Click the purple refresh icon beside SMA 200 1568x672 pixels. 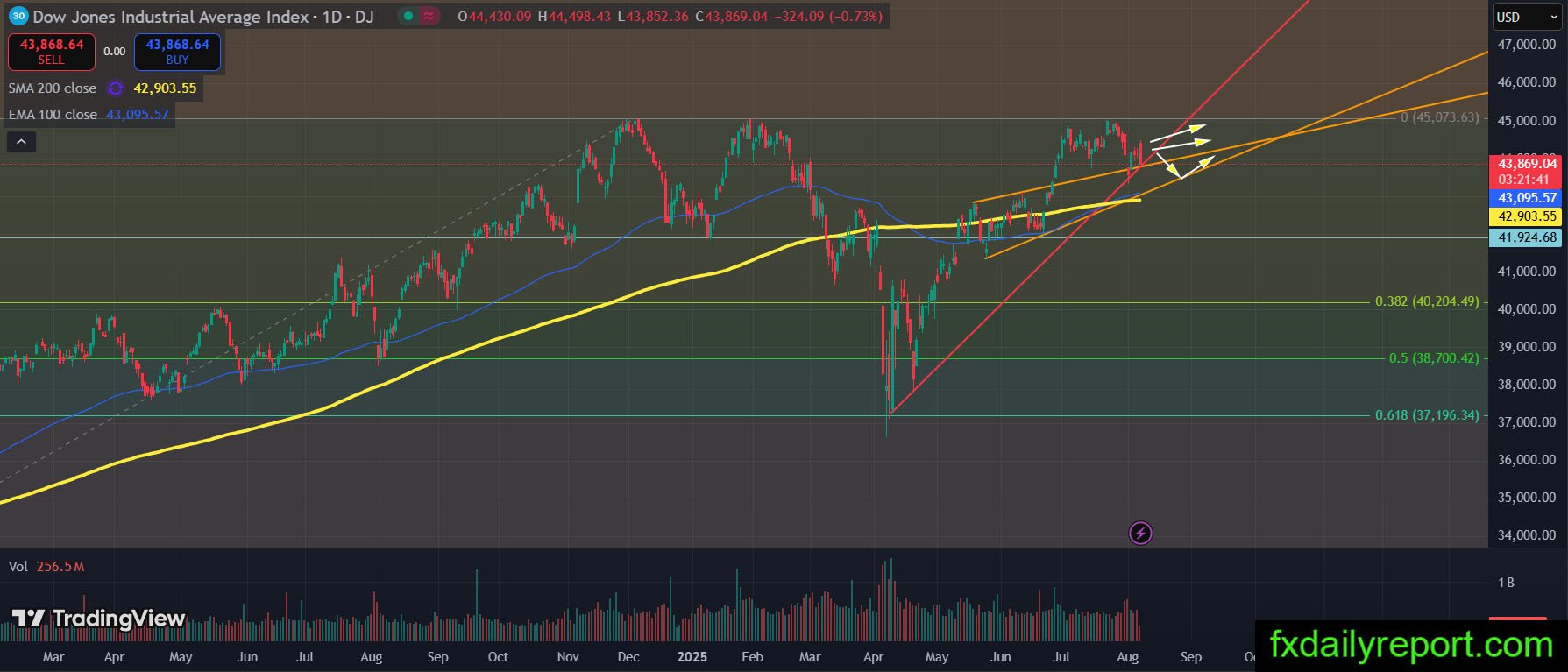click(116, 88)
